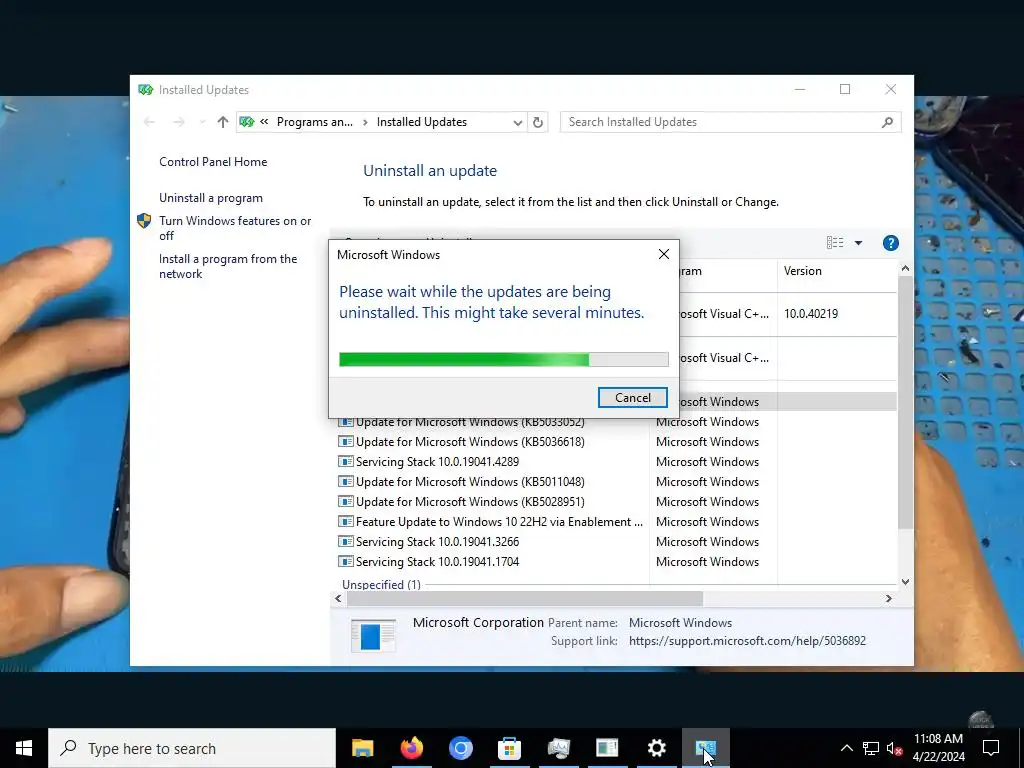Click the search magnifier icon

click(x=887, y=122)
